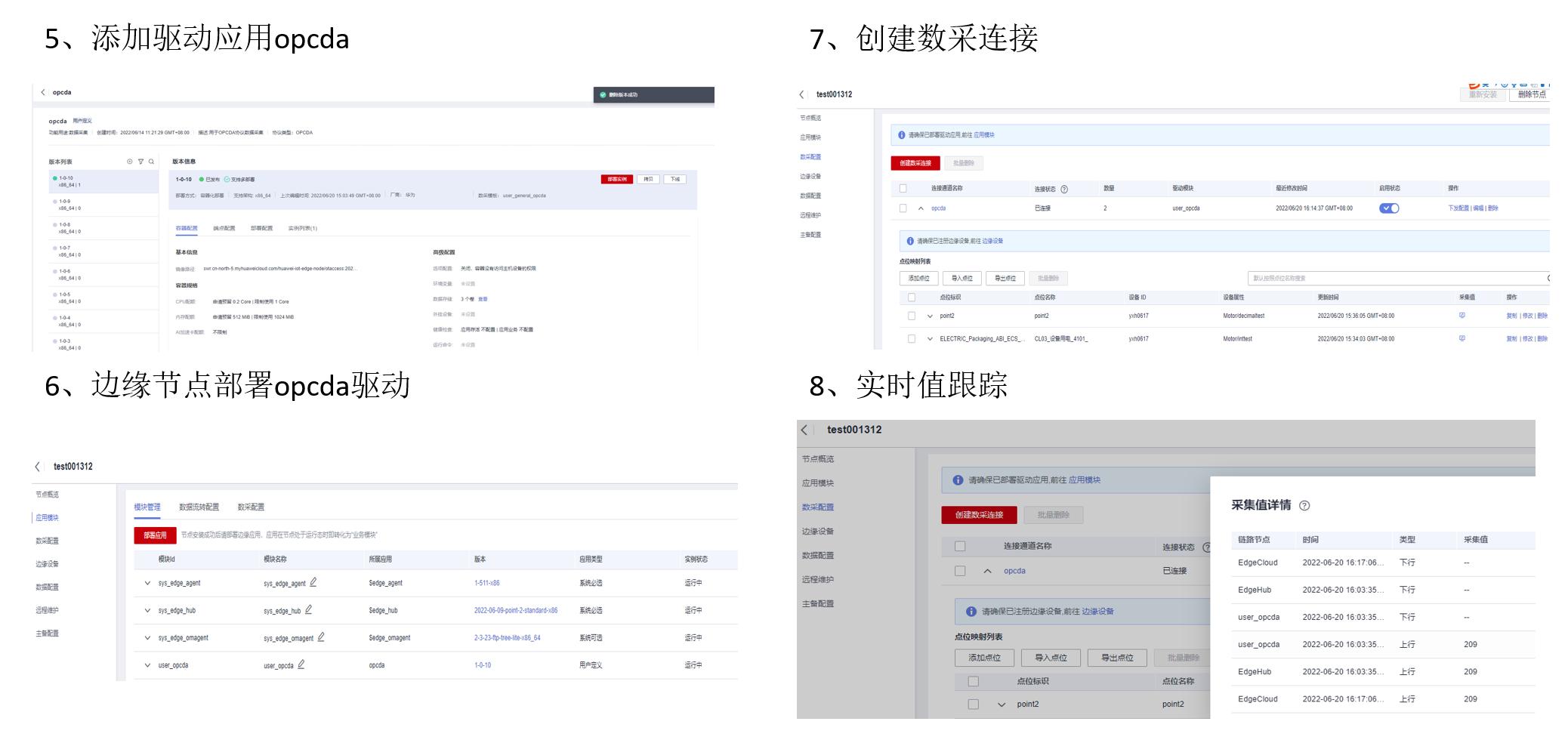This screenshot has width=1568, height=740.
Task: Click the 创建数采连接 button
Action: [x=915, y=162]
